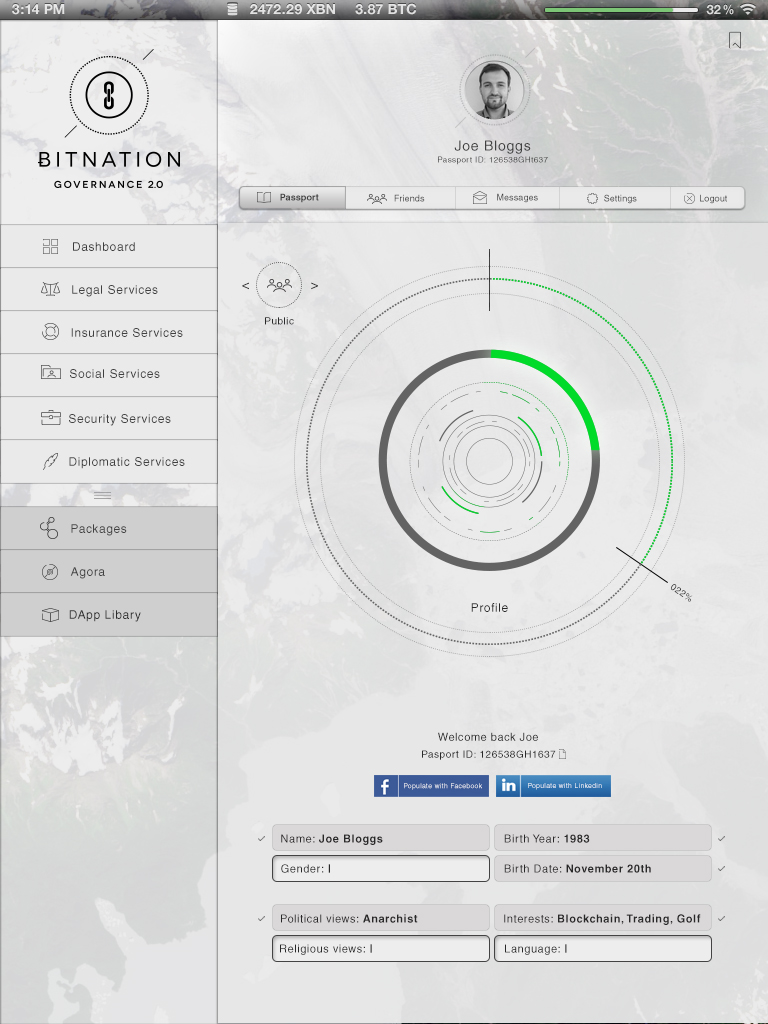Toggle the checkmark next to Birth Year
The height and width of the screenshot is (1024, 768).
[722, 838]
